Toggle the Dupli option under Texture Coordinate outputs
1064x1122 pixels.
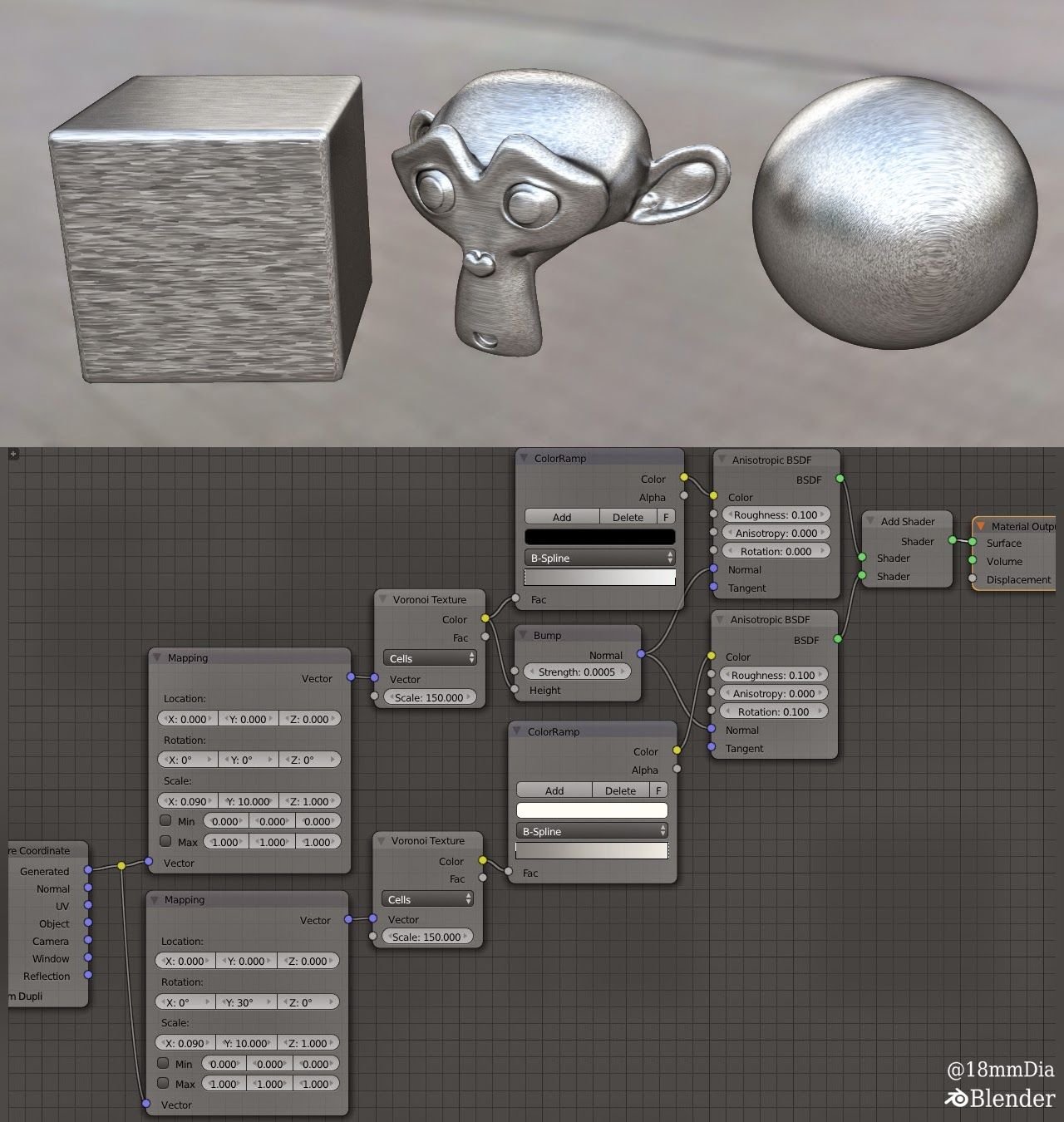coord(27,996)
